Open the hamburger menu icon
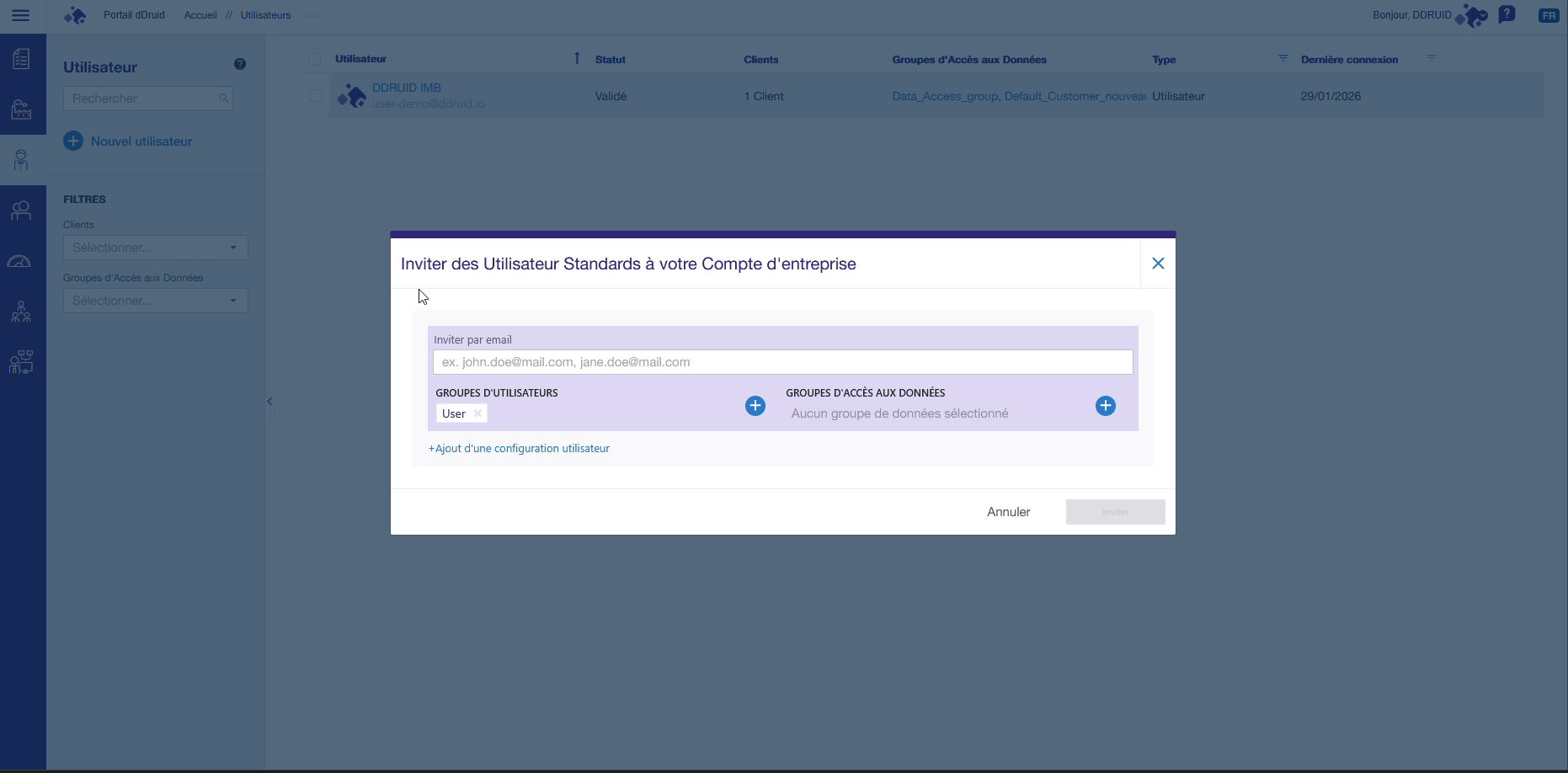Screen dimensions: 1568x773 [x=20, y=15]
